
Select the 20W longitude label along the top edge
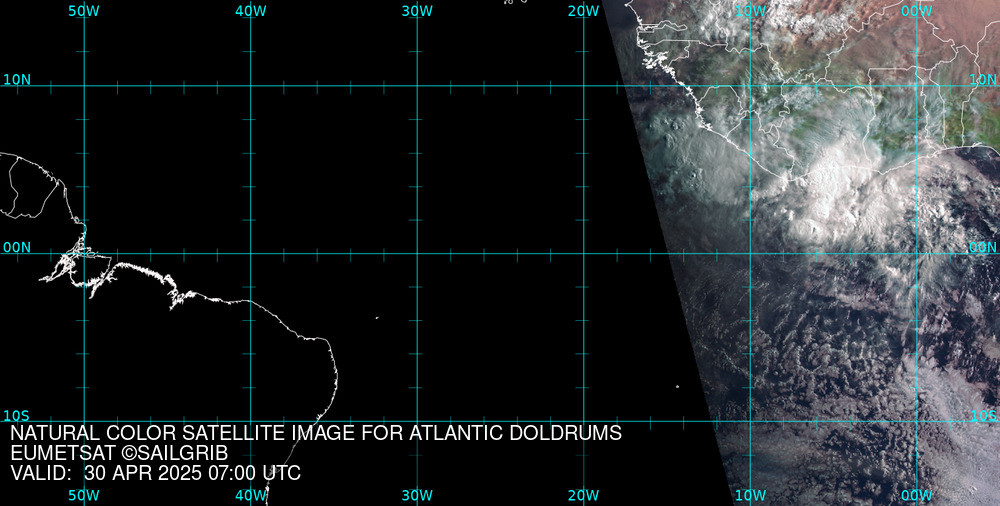[584, 11]
